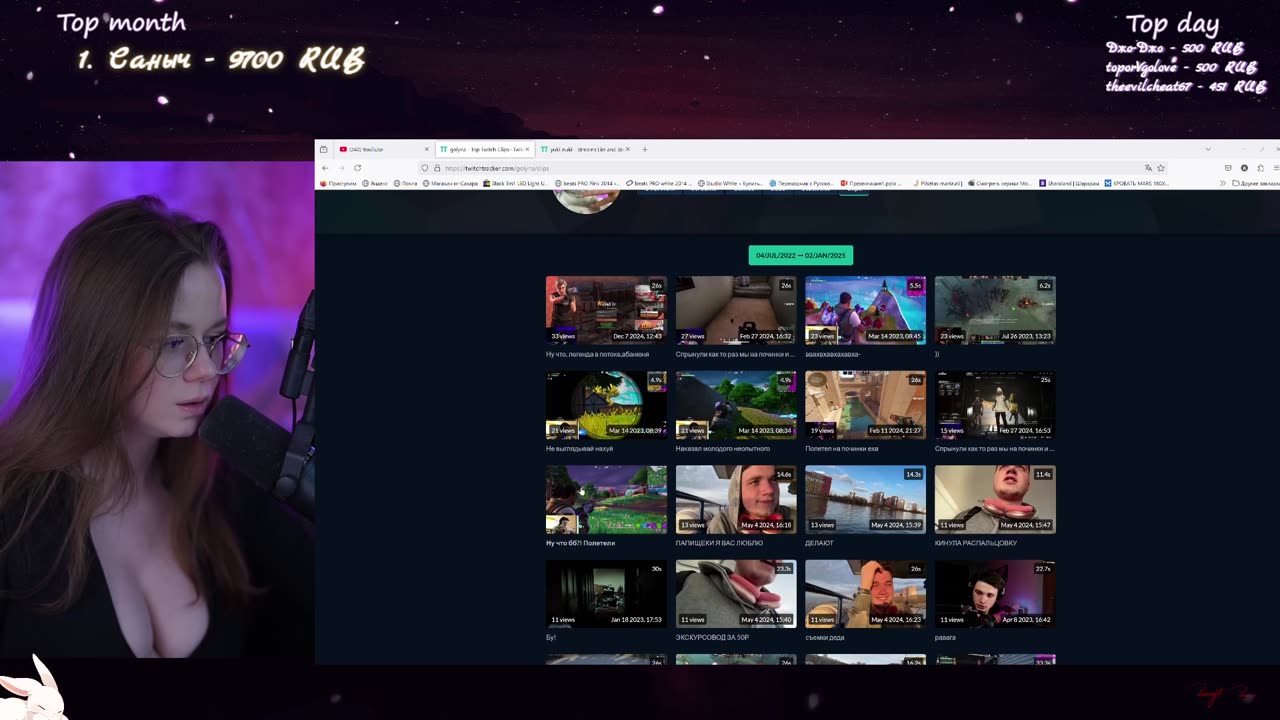Open clip thumbnail dated Apr 8 2023, 16:42
Screen dimensions: 1280x720
(995, 594)
